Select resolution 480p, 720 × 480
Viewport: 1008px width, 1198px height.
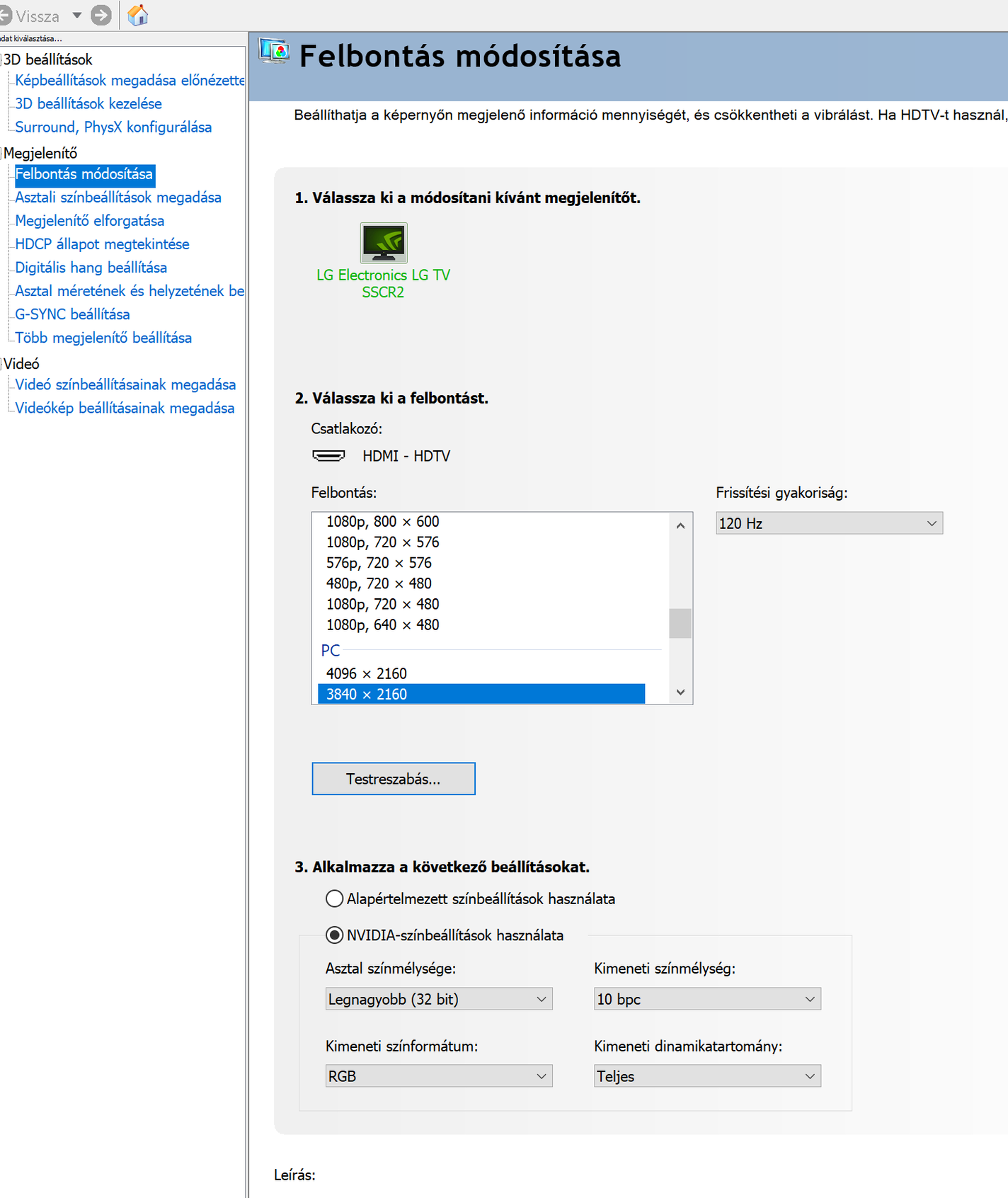(379, 583)
